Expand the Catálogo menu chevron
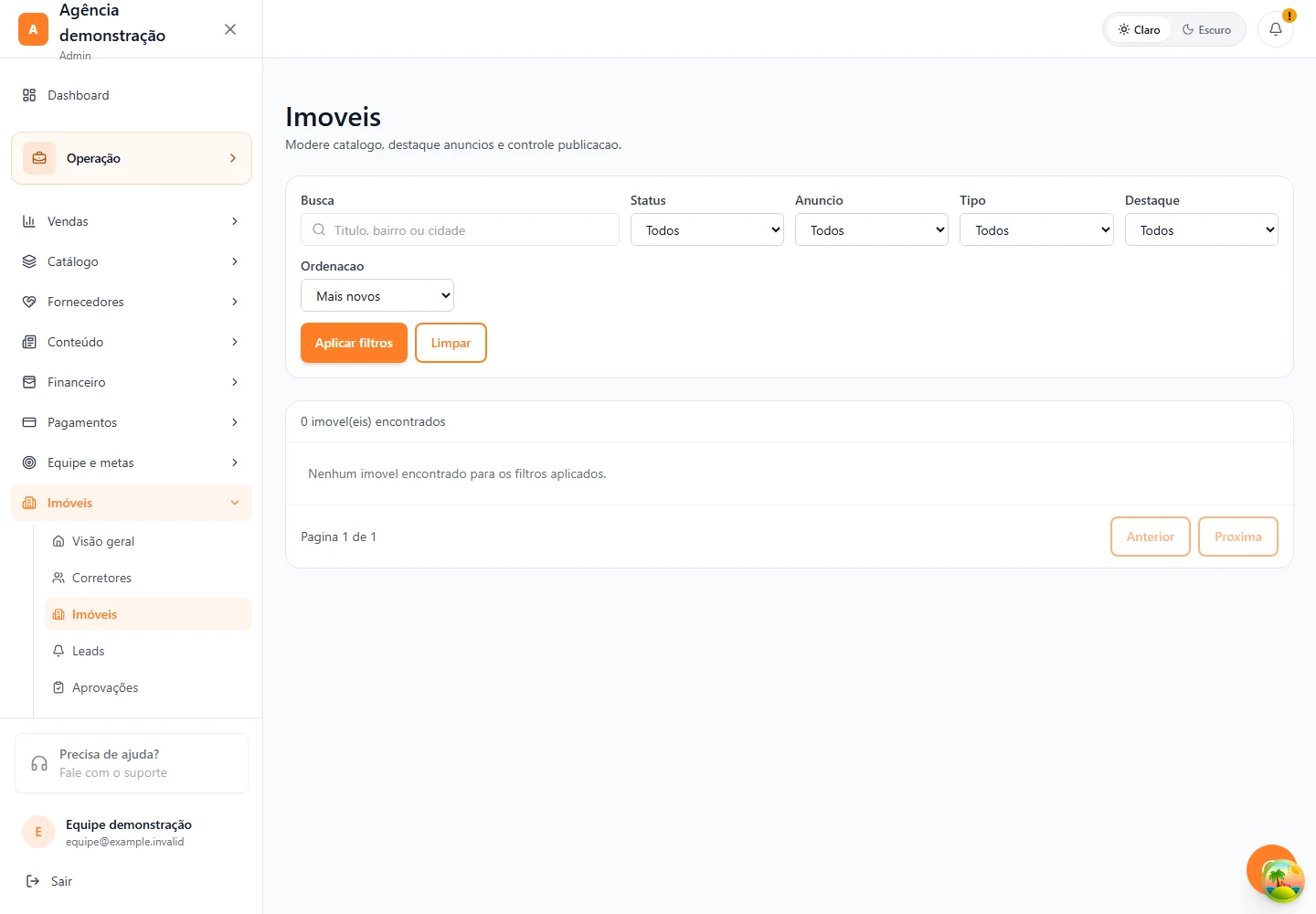 235,261
